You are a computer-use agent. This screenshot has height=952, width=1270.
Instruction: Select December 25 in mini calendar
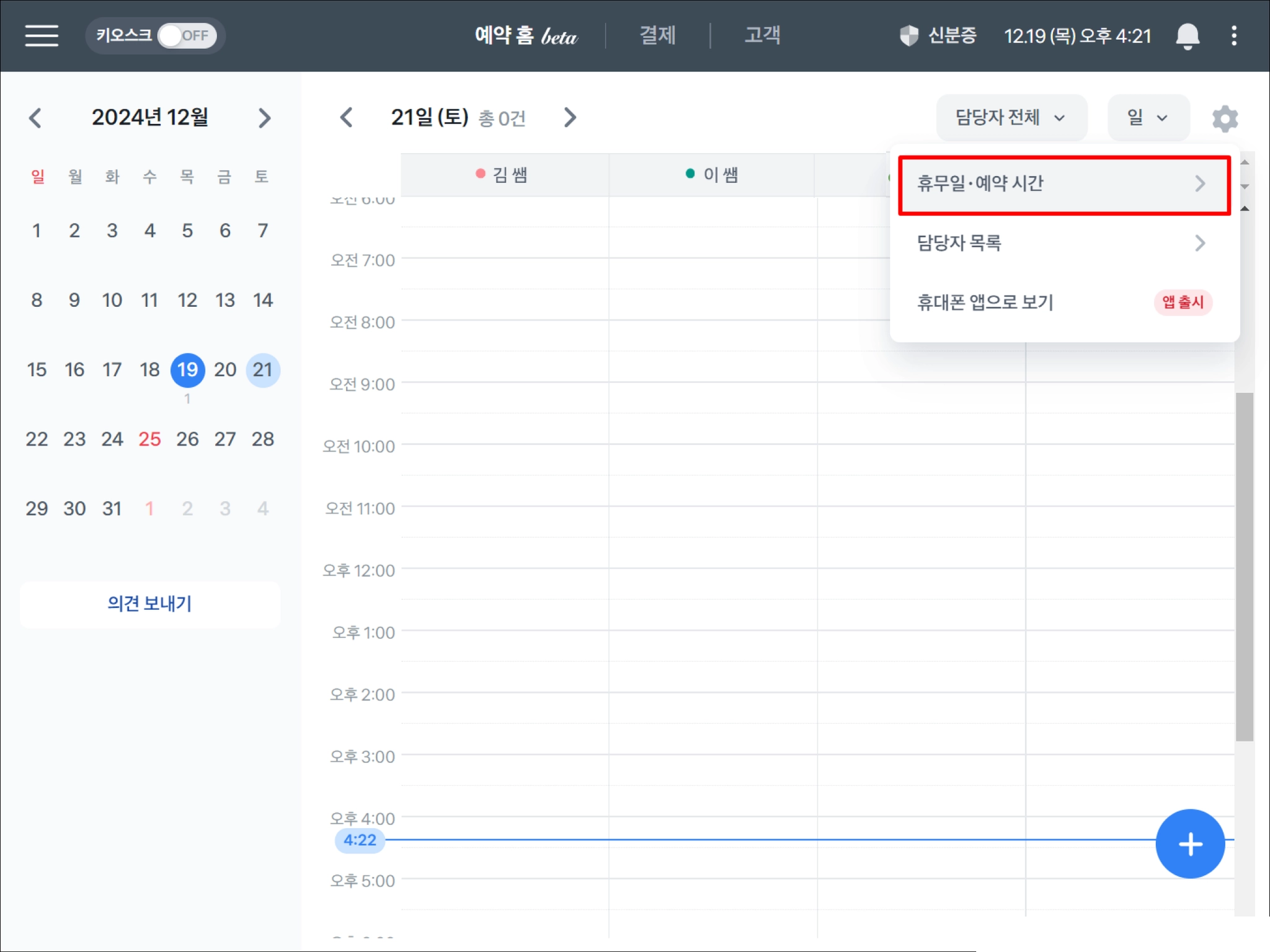point(149,439)
